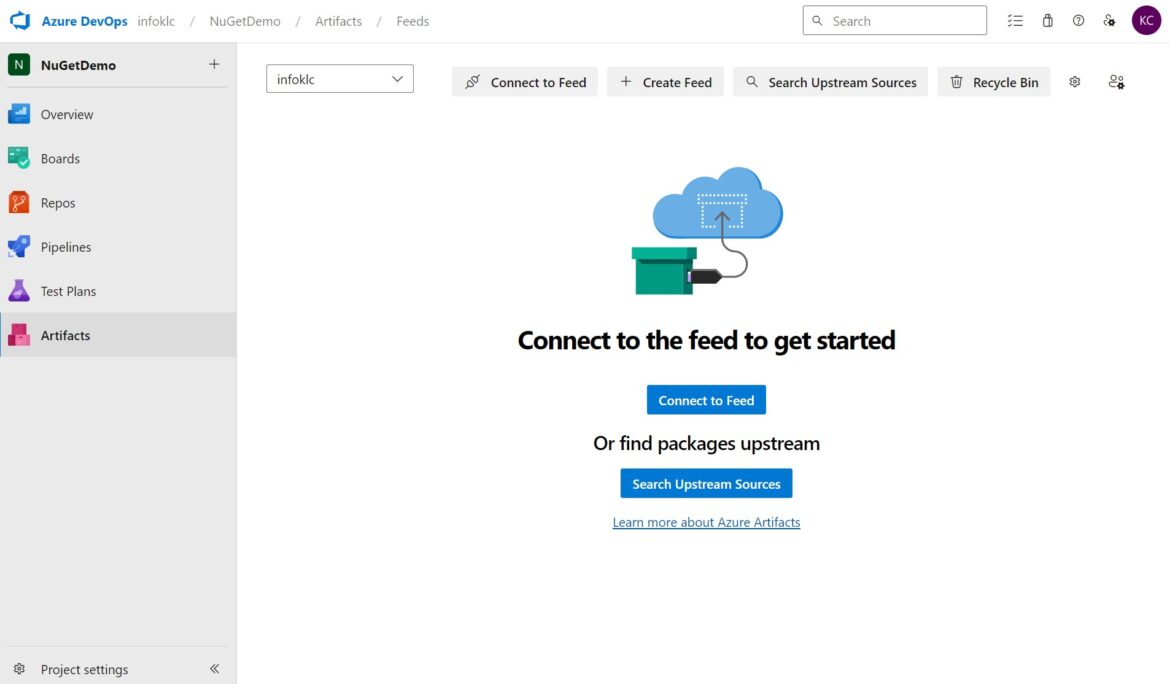Click Feeds in the breadcrumb trail

point(412,20)
